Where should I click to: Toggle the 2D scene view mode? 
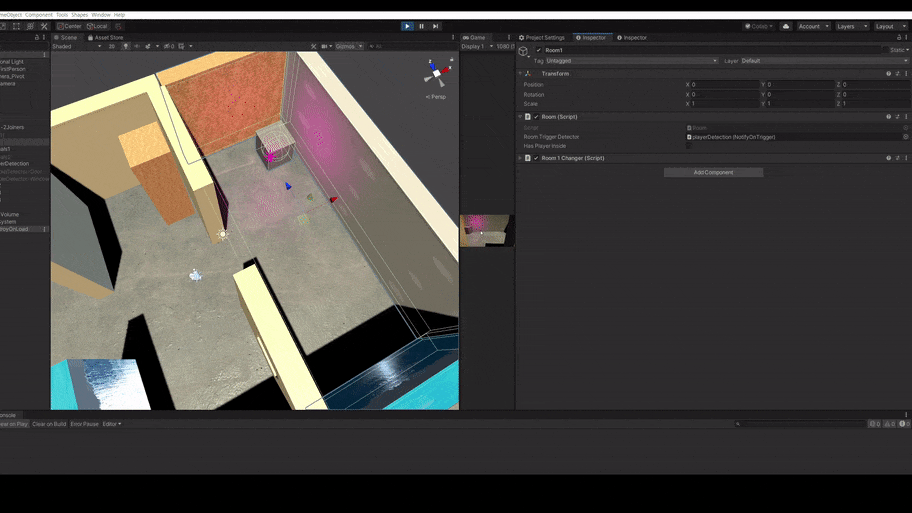pyautogui.click(x=112, y=46)
